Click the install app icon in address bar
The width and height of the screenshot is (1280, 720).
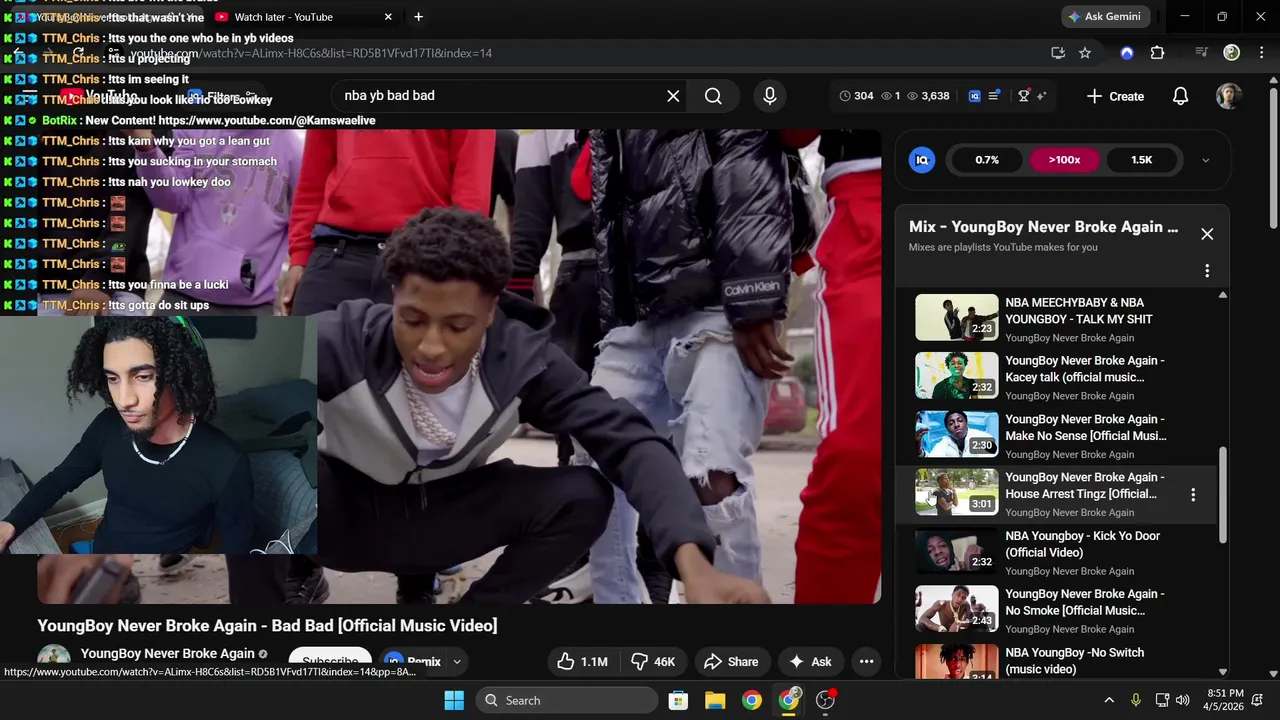click(1058, 53)
